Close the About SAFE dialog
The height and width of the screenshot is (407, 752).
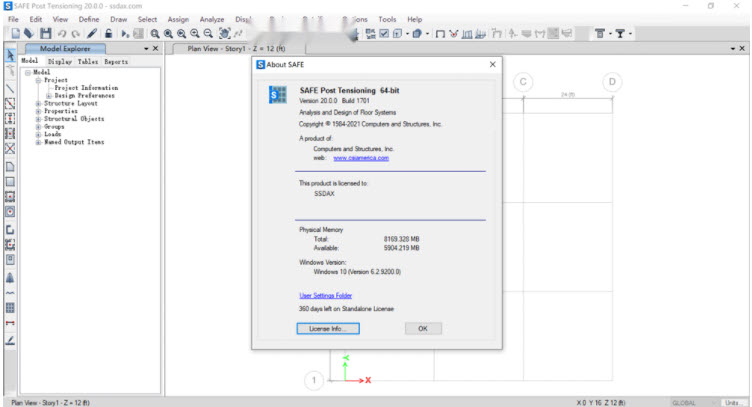(x=493, y=64)
